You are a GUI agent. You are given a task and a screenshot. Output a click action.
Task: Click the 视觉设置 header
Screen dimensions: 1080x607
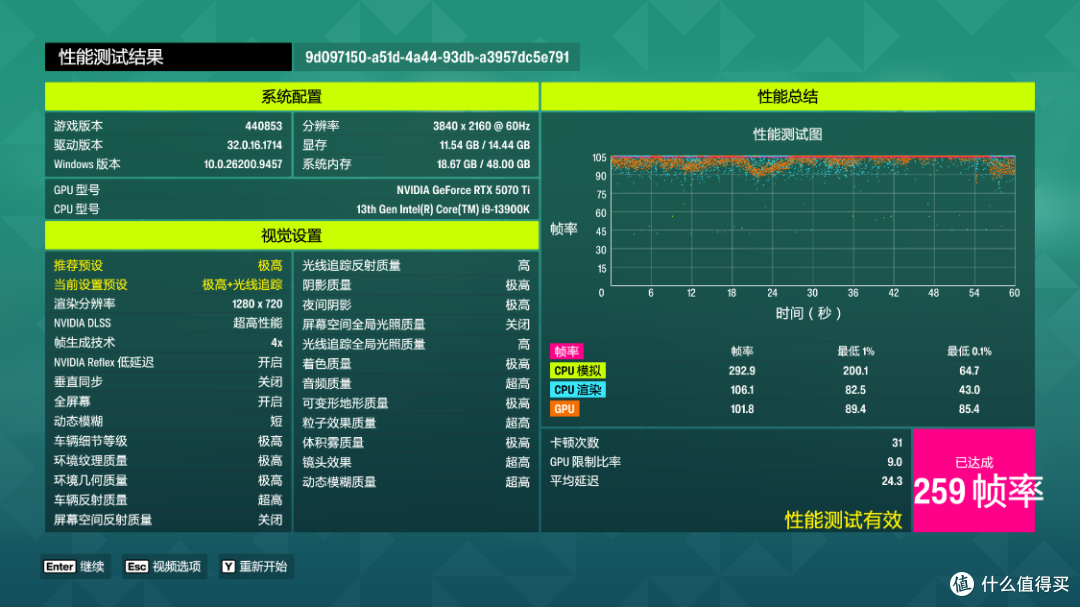tap(291, 236)
